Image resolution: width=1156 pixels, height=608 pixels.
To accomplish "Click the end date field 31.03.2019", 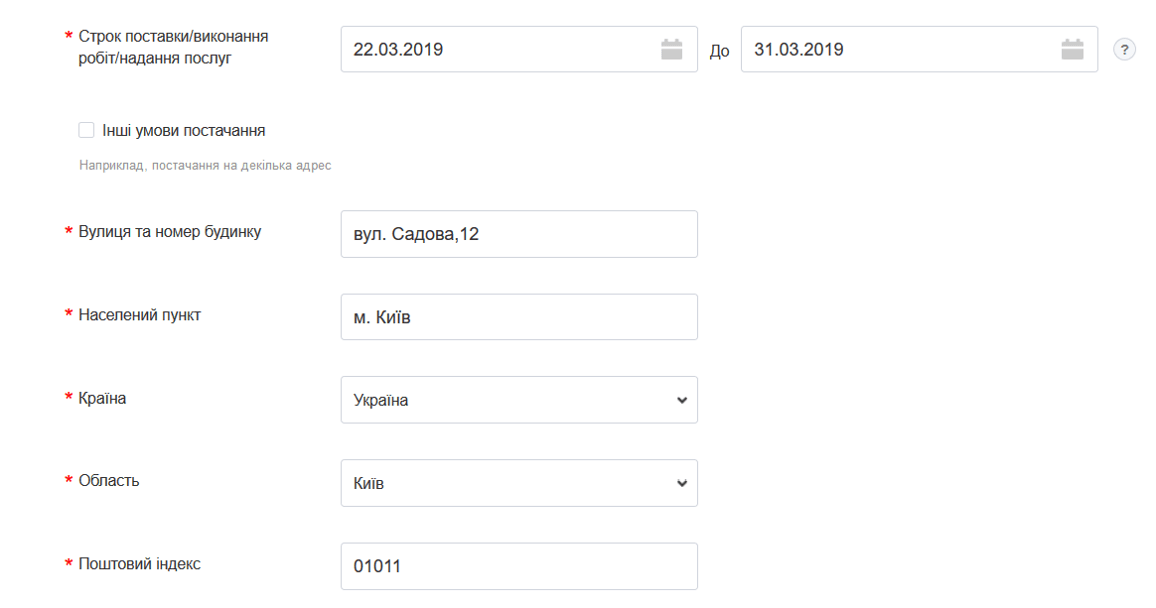I will point(900,49).
